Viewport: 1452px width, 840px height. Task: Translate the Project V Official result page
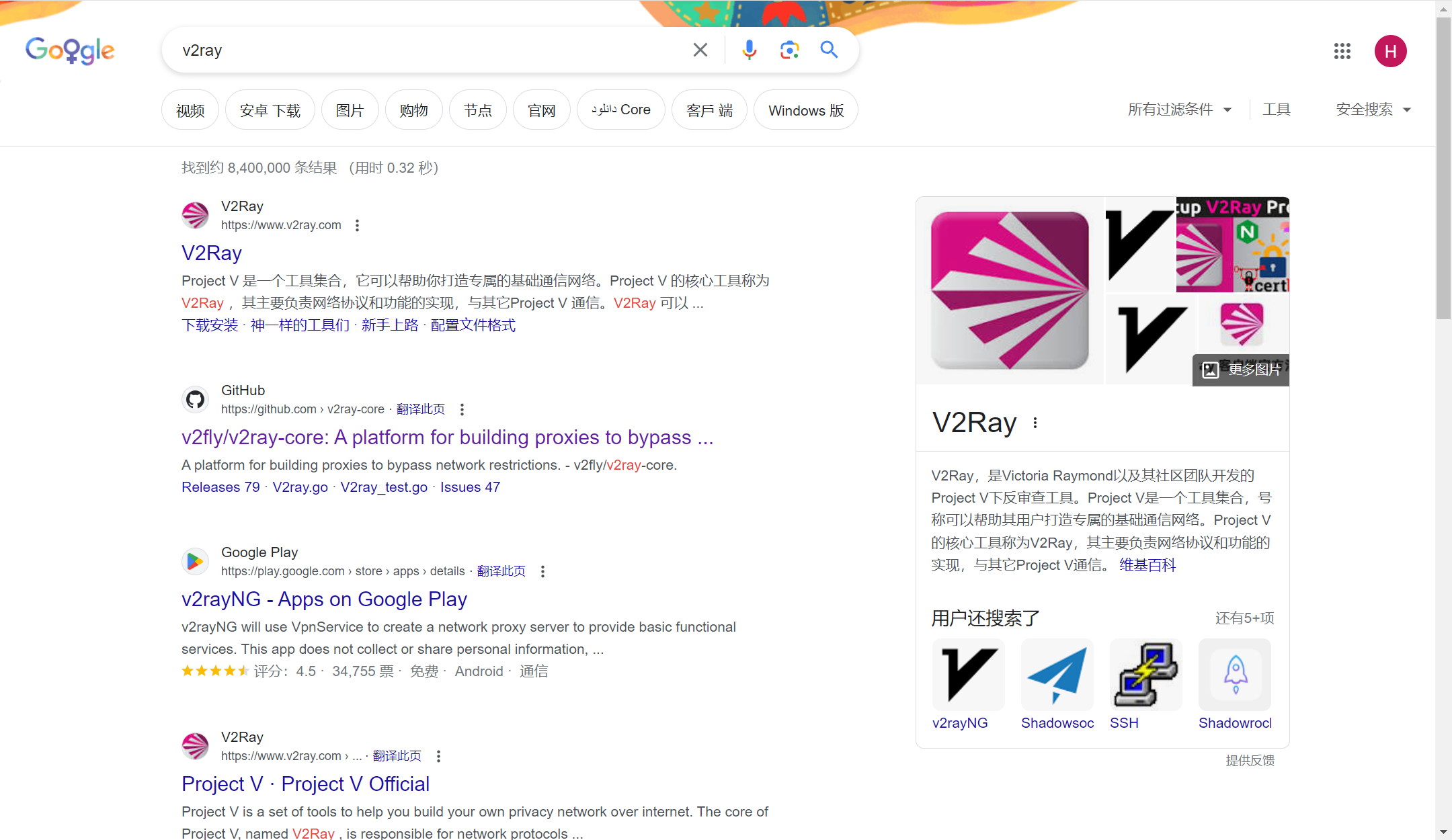397,756
